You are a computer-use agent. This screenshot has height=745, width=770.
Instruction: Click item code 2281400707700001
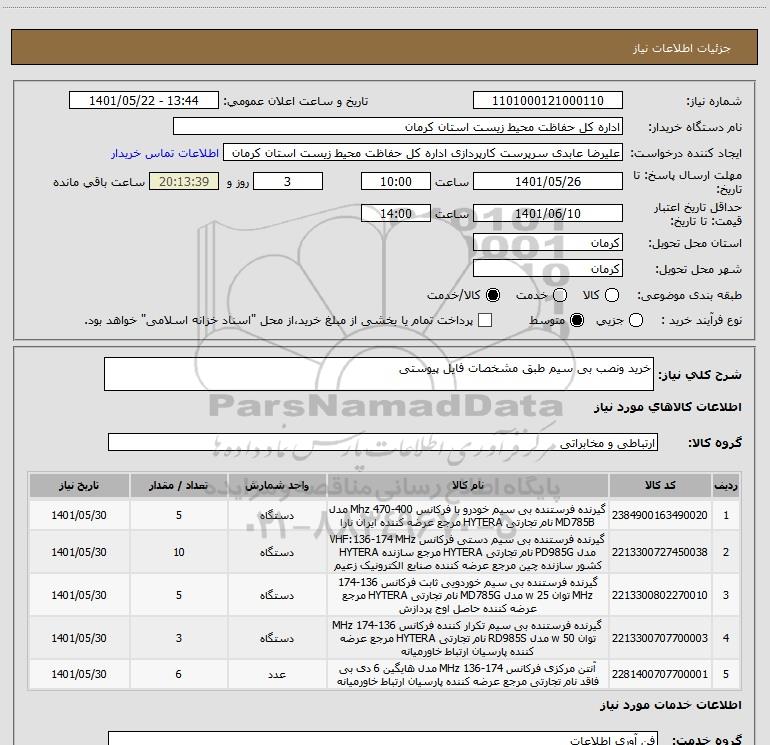coord(660,674)
